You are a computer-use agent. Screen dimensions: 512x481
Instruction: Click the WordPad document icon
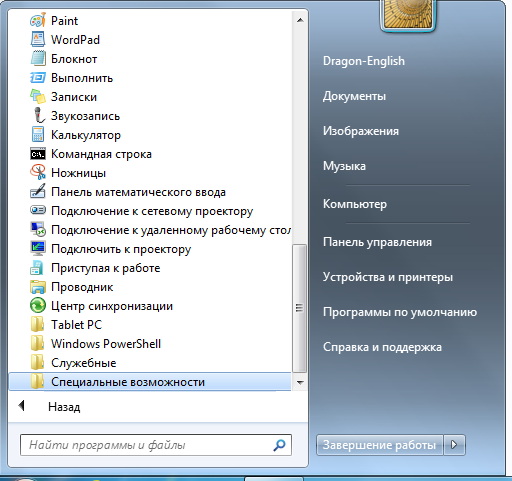[x=38, y=39]
